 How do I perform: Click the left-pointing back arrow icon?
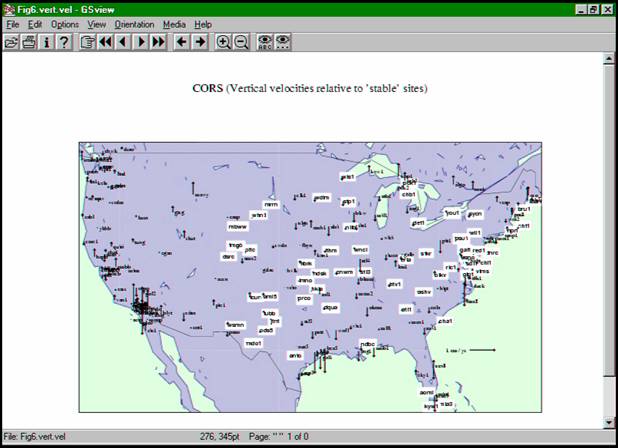click(x=181, y=42)
